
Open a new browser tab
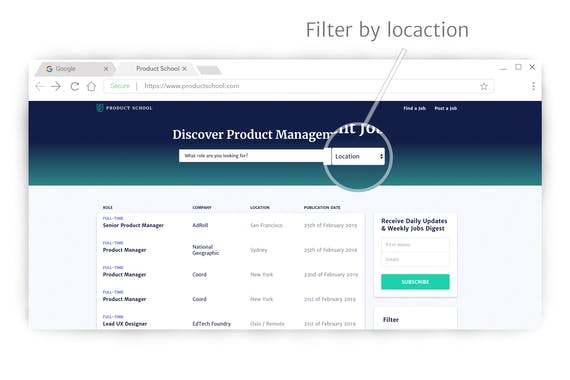209,70
